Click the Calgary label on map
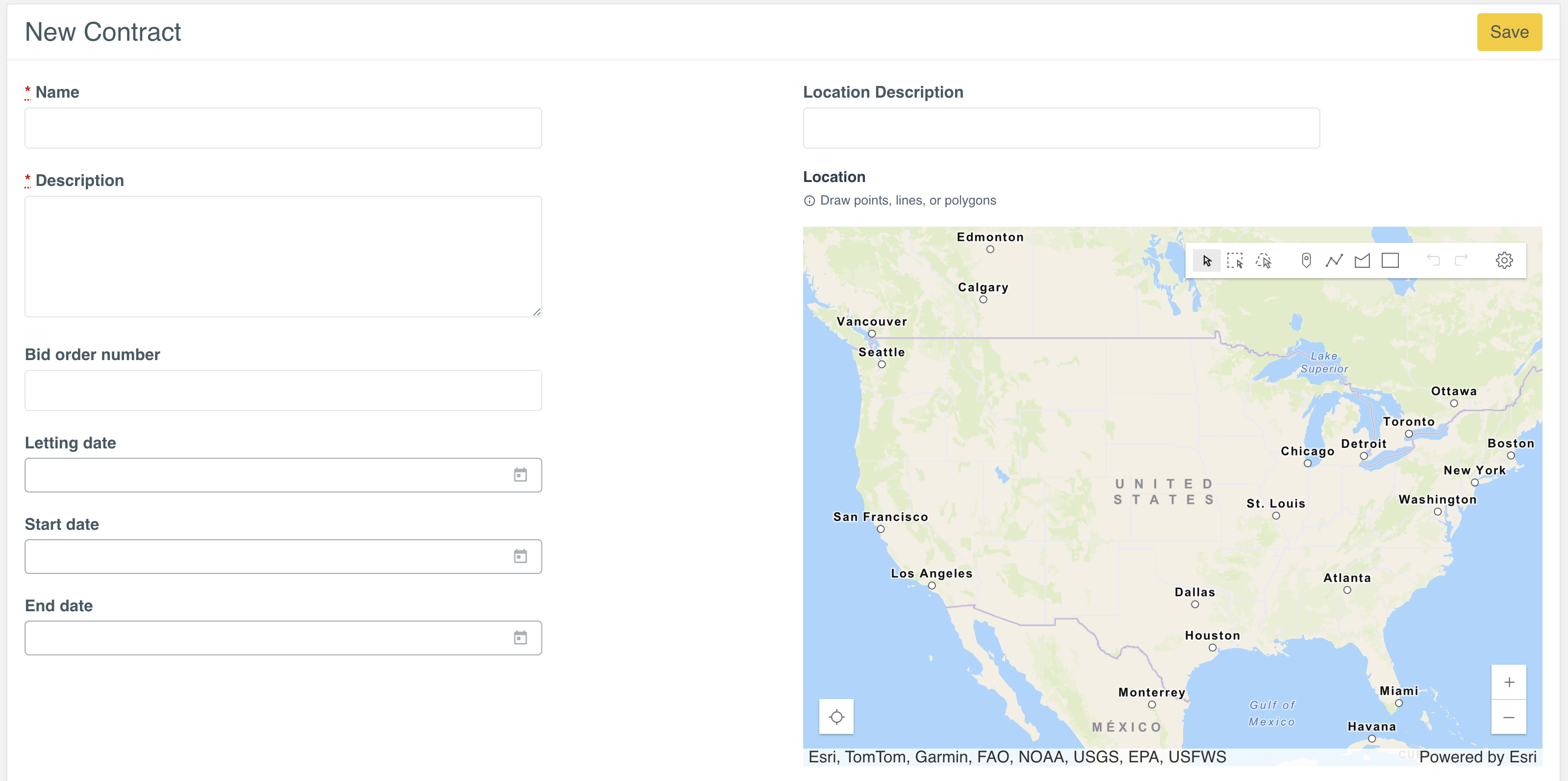This screenshot has width=1568, height=781. (x=983, y=287)
